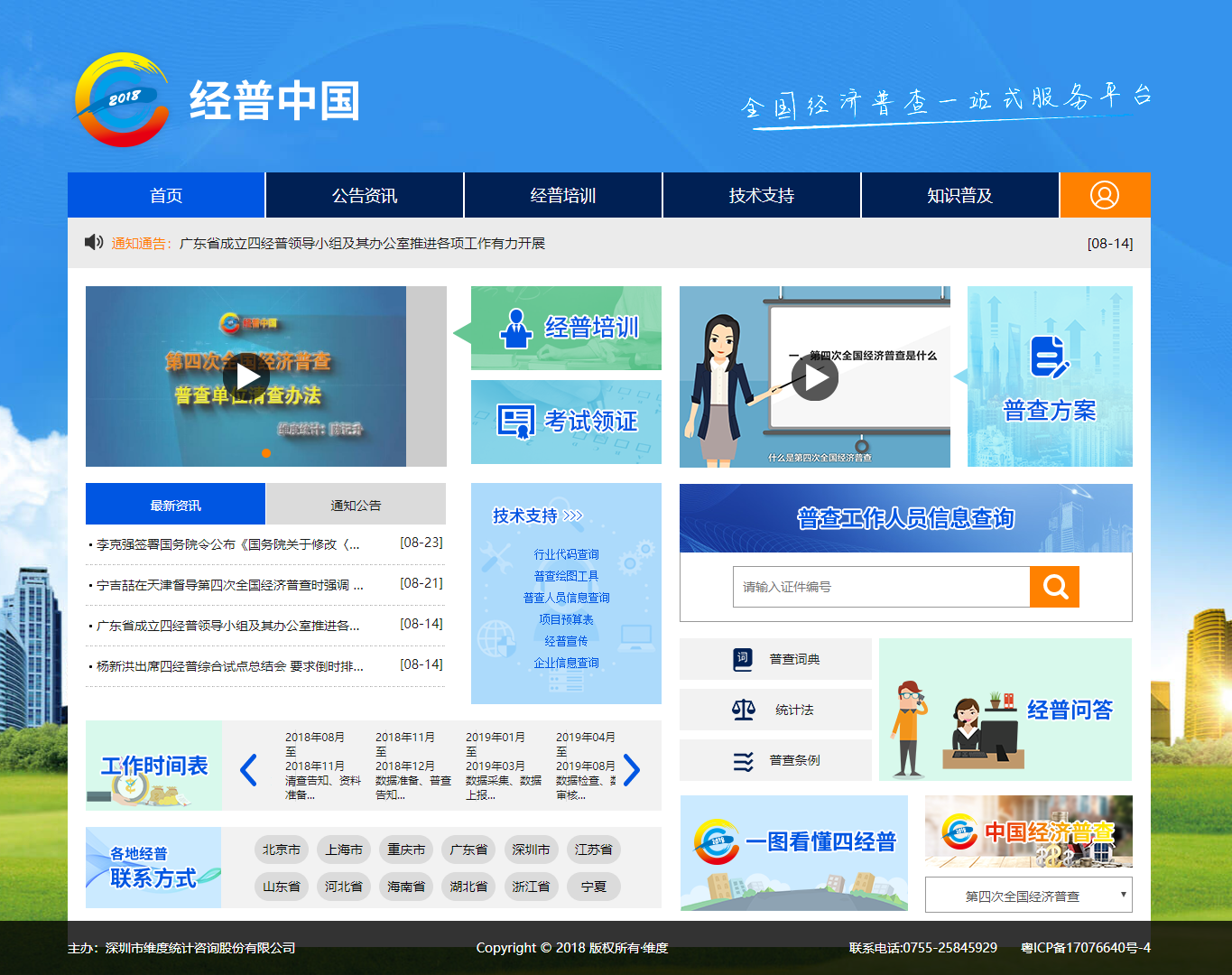Click the 请输入证件编号 input field
This screenshot has width=1232, height=975.
(880, 587)
